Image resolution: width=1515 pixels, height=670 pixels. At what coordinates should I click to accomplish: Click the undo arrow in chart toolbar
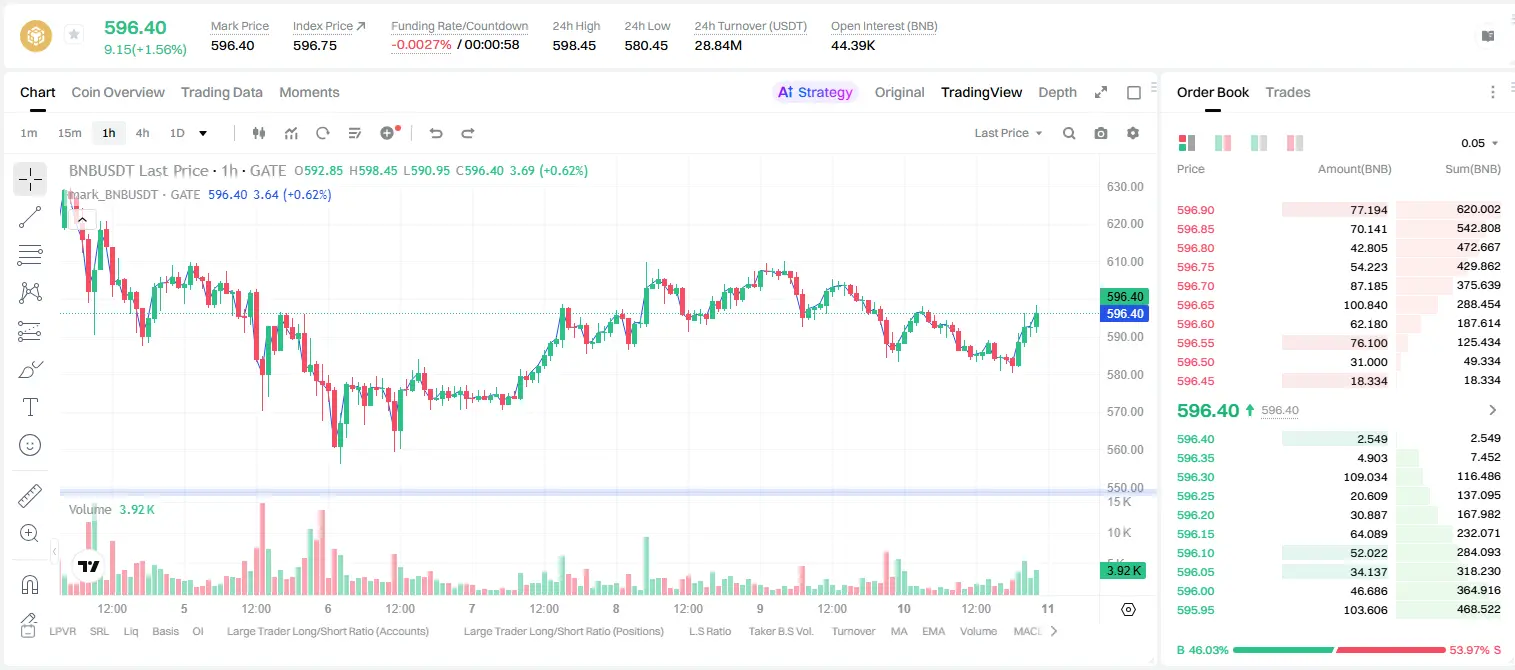click(x=436, y=133)
